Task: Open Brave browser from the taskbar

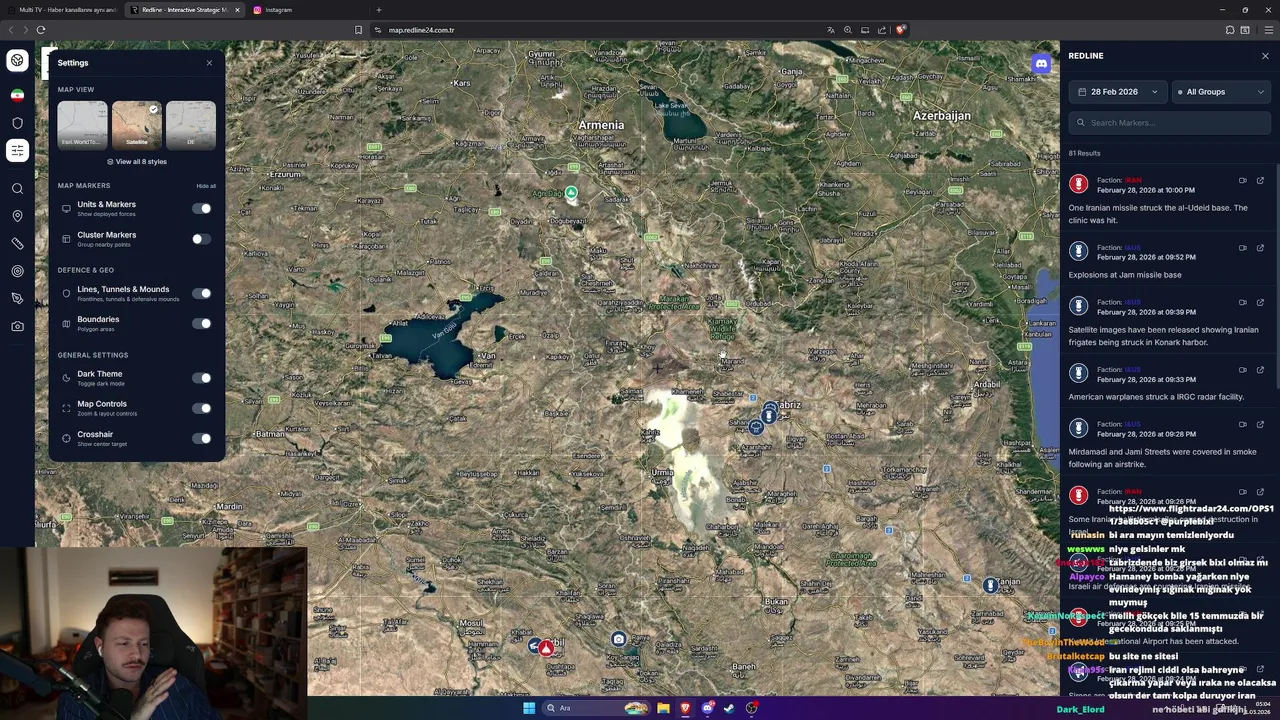Action: [x=685, y=708]
